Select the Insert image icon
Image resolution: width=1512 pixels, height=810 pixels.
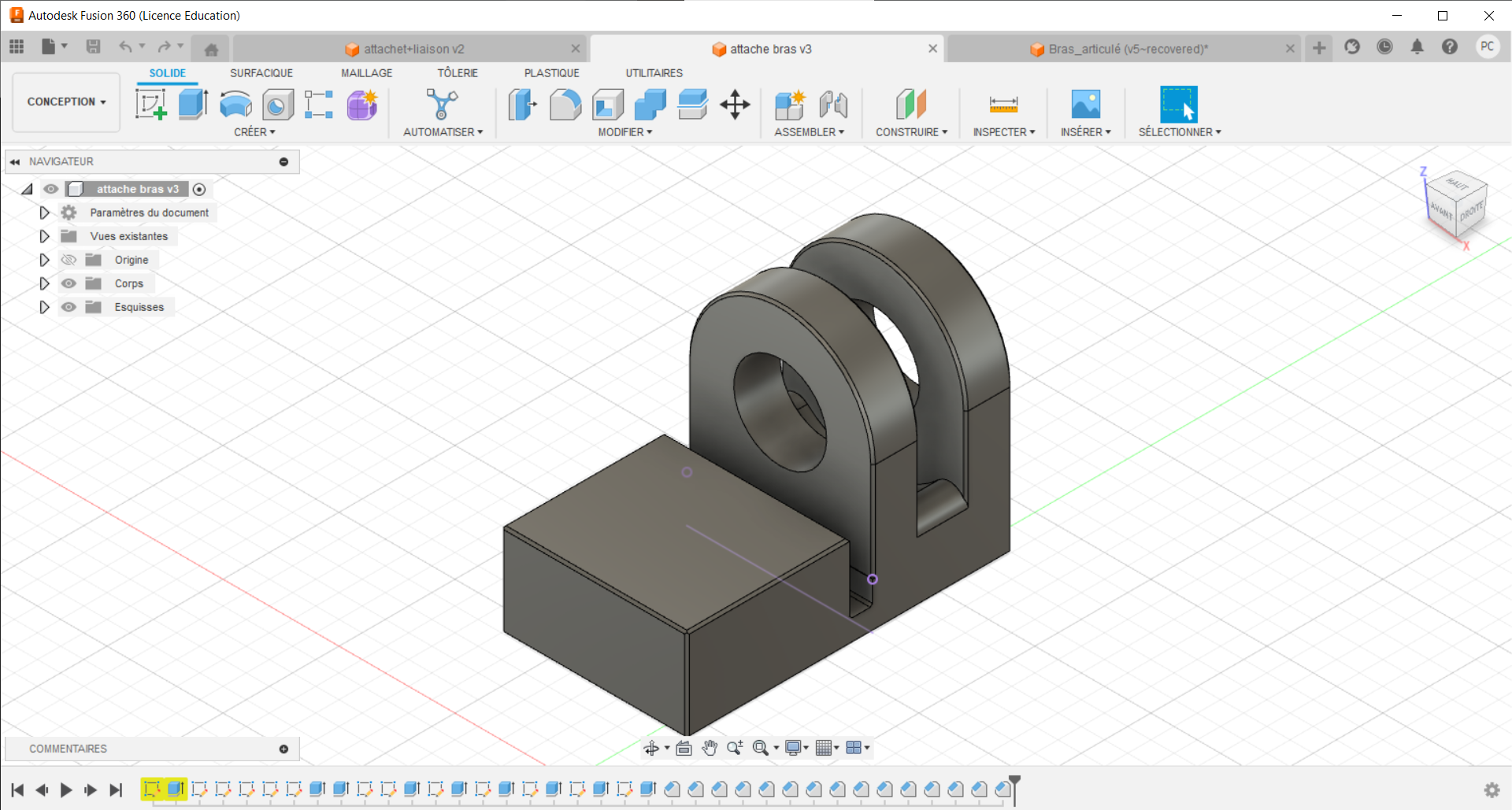[1085, 104]
